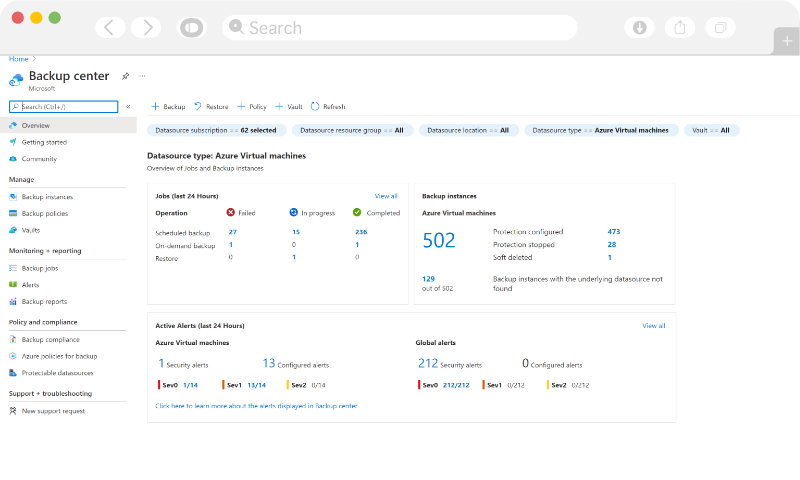Viewport: 800px width, 480px height.
Task: Click View all in the Jobs card
Action: 386,196
